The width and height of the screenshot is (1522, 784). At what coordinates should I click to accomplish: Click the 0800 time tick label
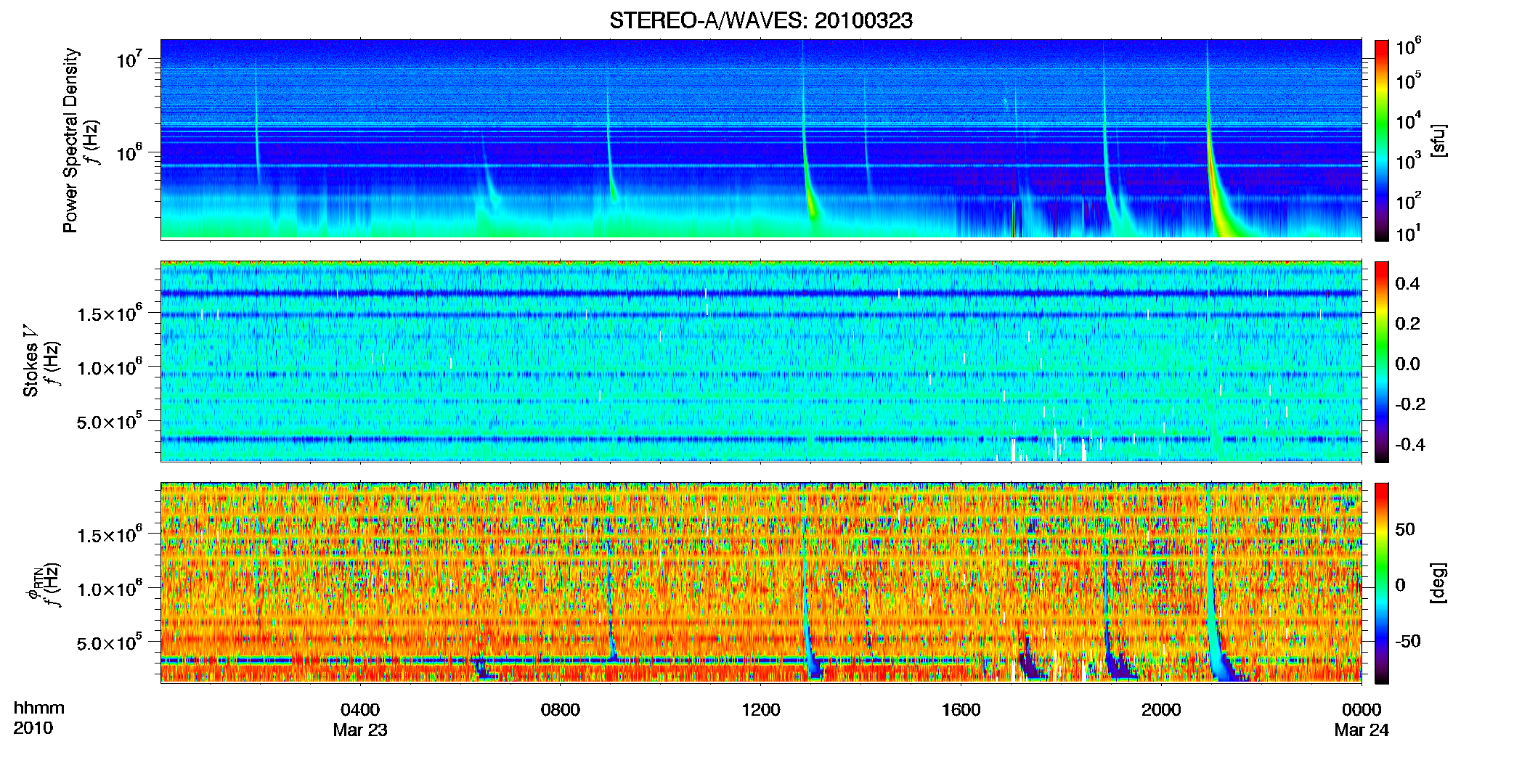point(561,709)
